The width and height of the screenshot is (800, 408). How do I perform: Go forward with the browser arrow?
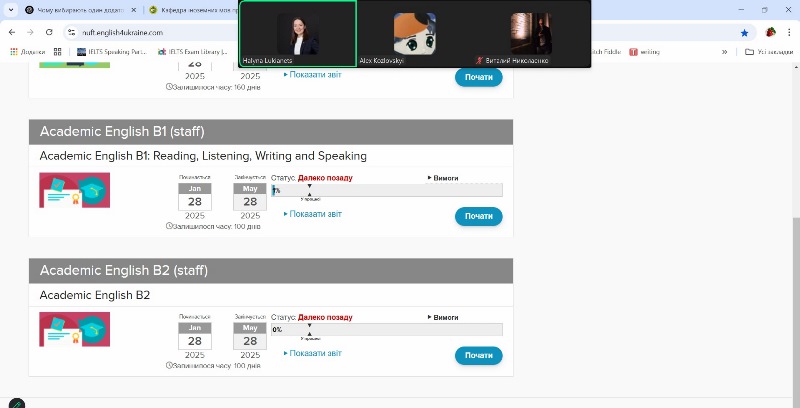click(x=30, y=32)
